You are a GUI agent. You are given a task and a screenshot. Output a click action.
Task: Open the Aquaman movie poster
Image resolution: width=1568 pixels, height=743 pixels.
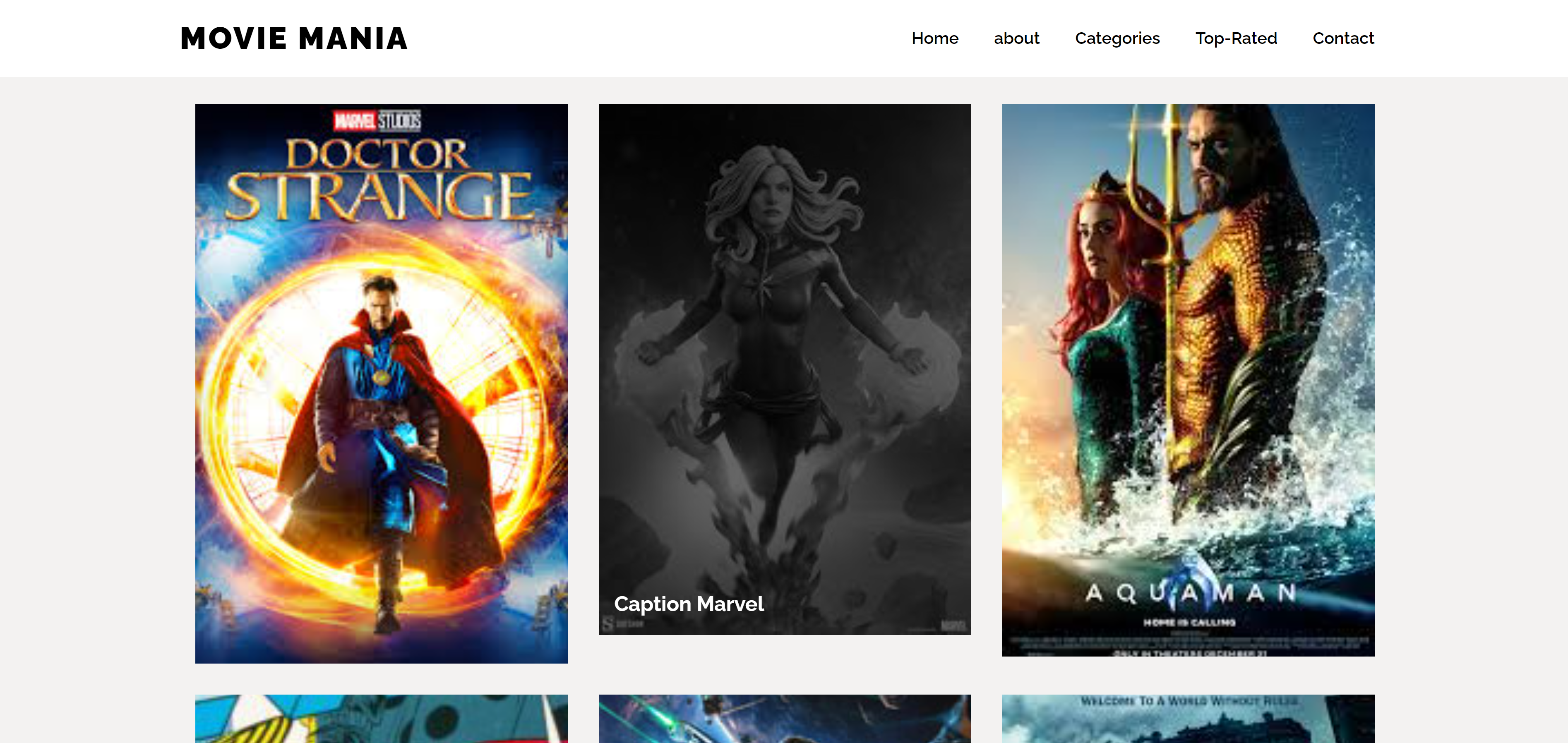tap(1188, 380)
